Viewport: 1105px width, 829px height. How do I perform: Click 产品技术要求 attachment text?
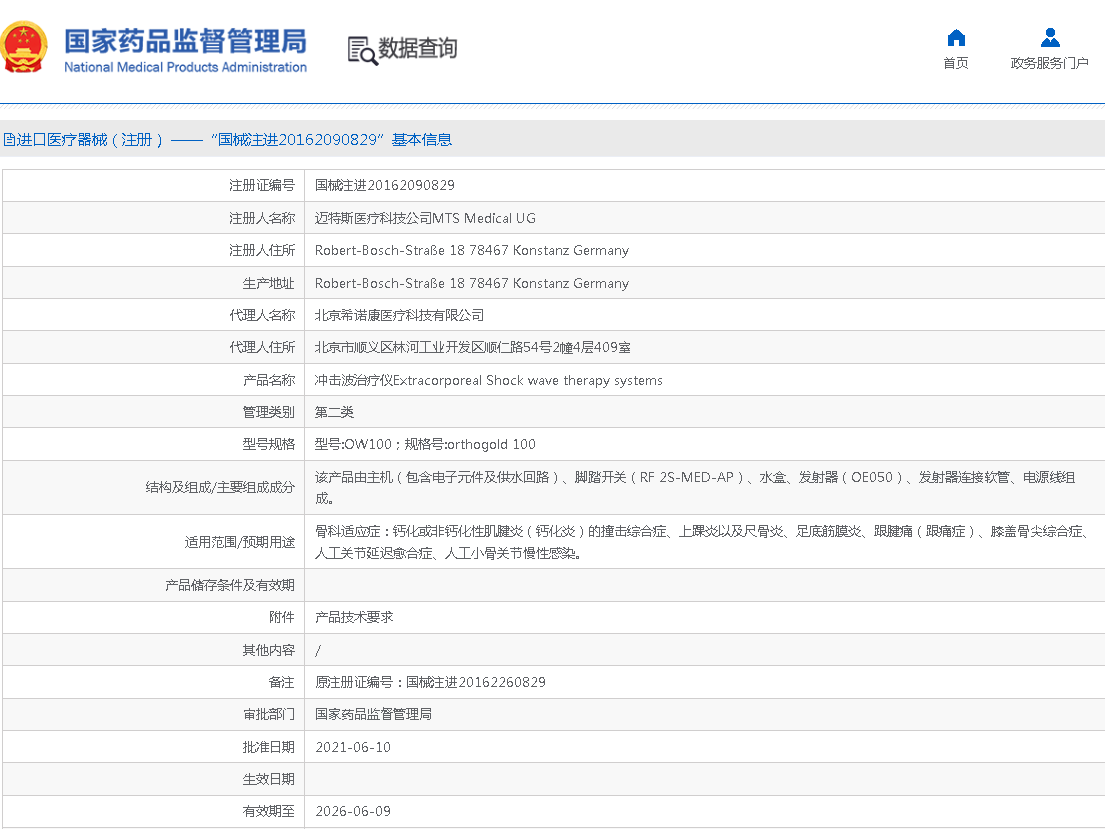(x=354, y=617)
